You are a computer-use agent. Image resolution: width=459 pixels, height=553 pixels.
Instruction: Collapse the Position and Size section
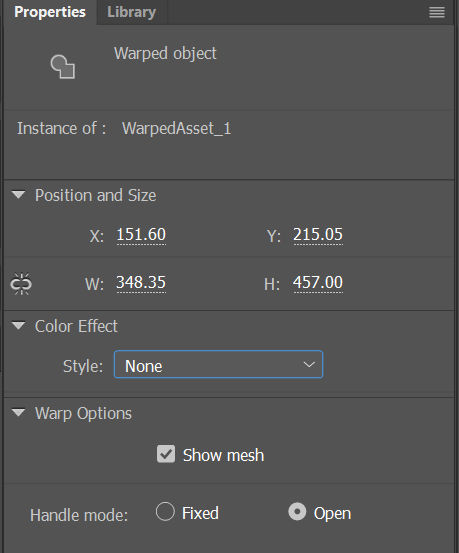point(18,195)
